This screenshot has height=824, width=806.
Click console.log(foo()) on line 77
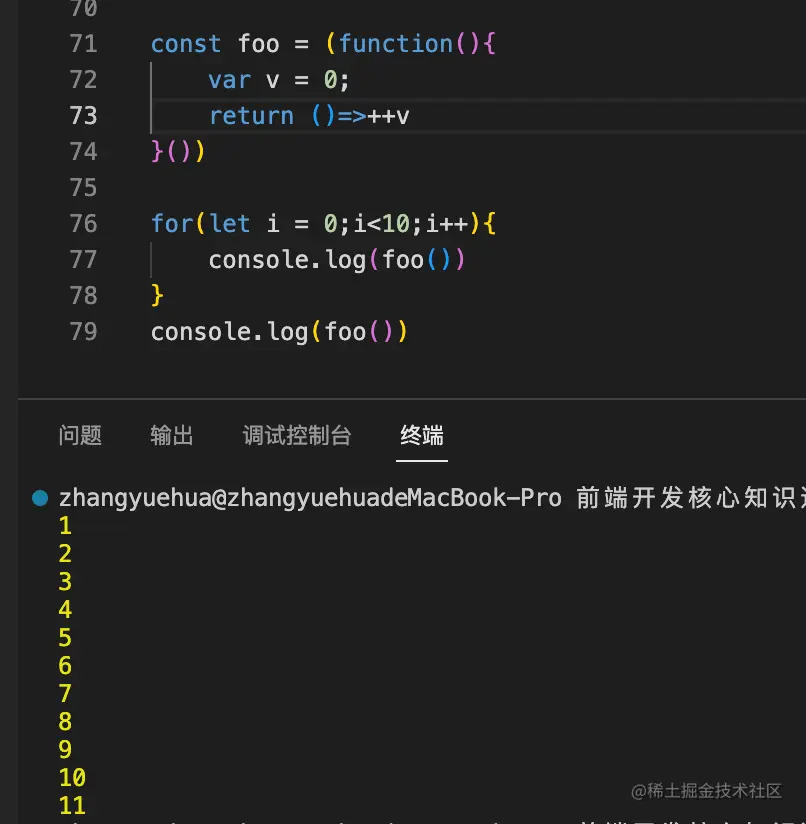pos(337,260)
